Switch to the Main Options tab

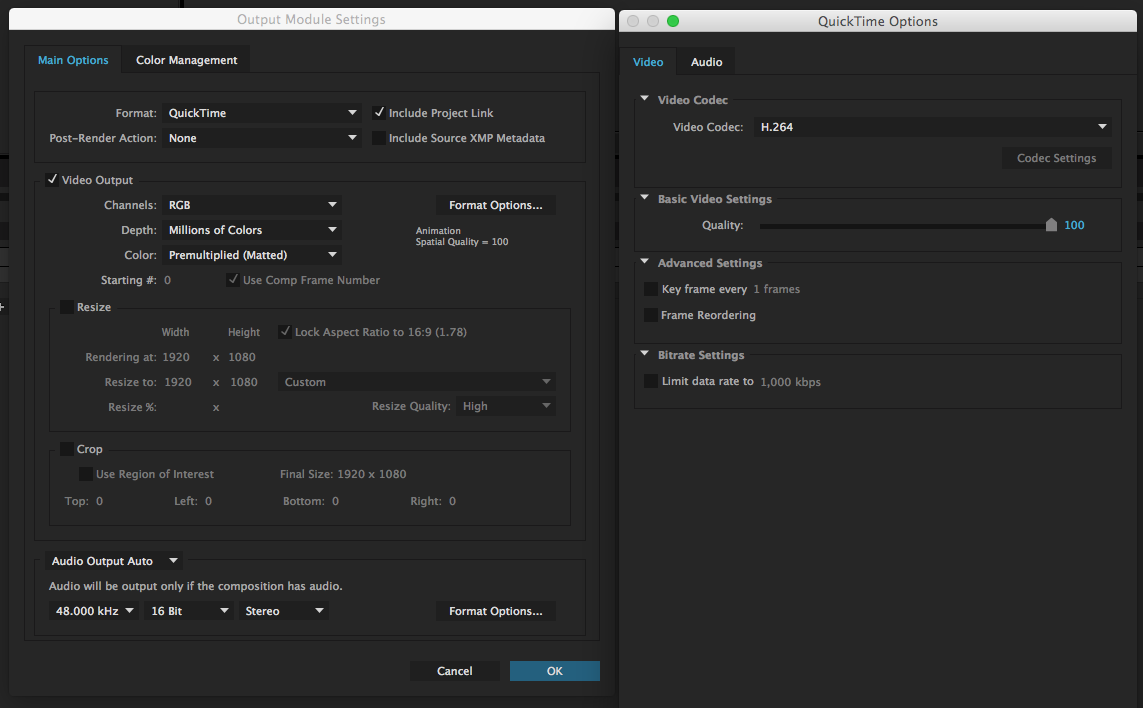click(73, 60)
